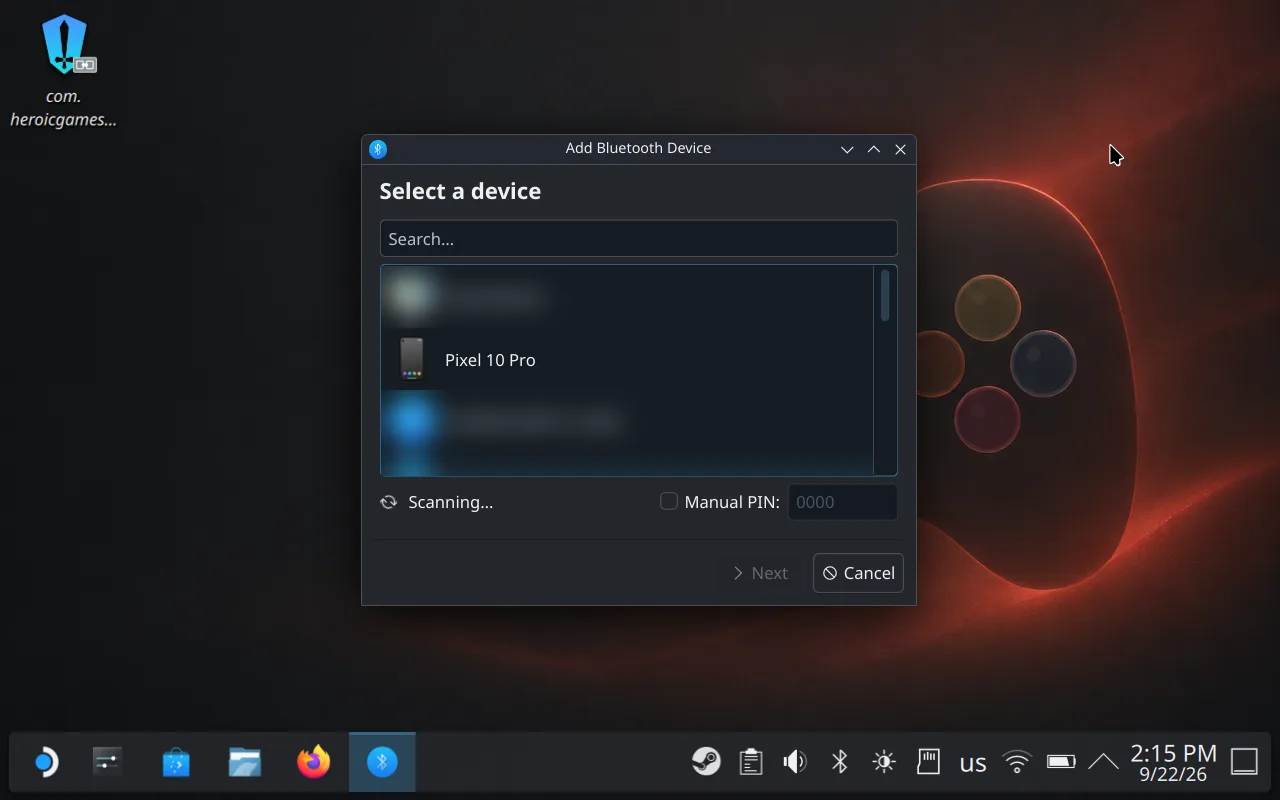Click the greyed-out Next button
The width and height of the screenshot is (1280, 800).
[760, 573]
